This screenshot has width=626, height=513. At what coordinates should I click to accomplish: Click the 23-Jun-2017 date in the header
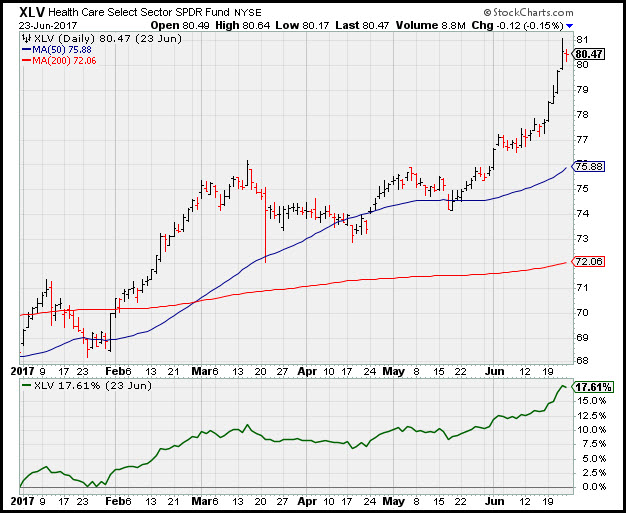pos(41,26)
